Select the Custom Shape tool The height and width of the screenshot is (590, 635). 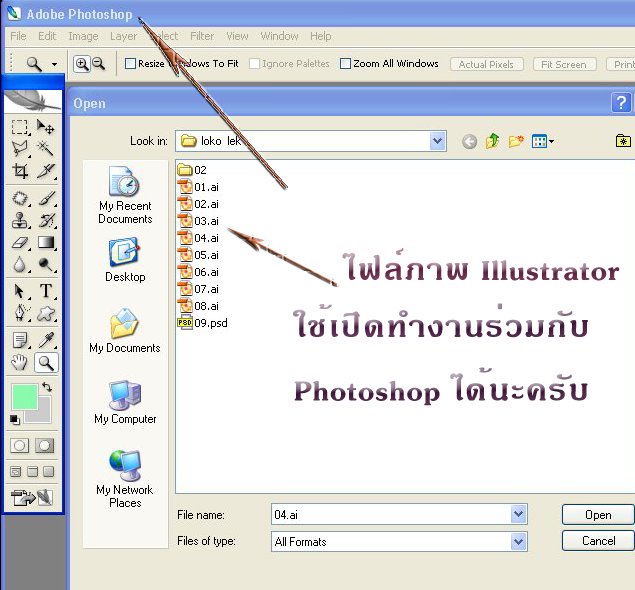coord(45,313)
